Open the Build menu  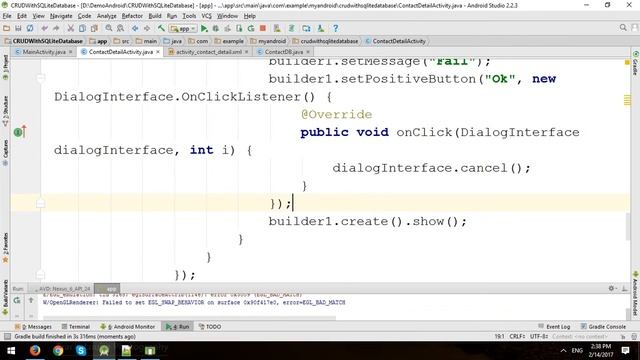[x=155, y=16]
